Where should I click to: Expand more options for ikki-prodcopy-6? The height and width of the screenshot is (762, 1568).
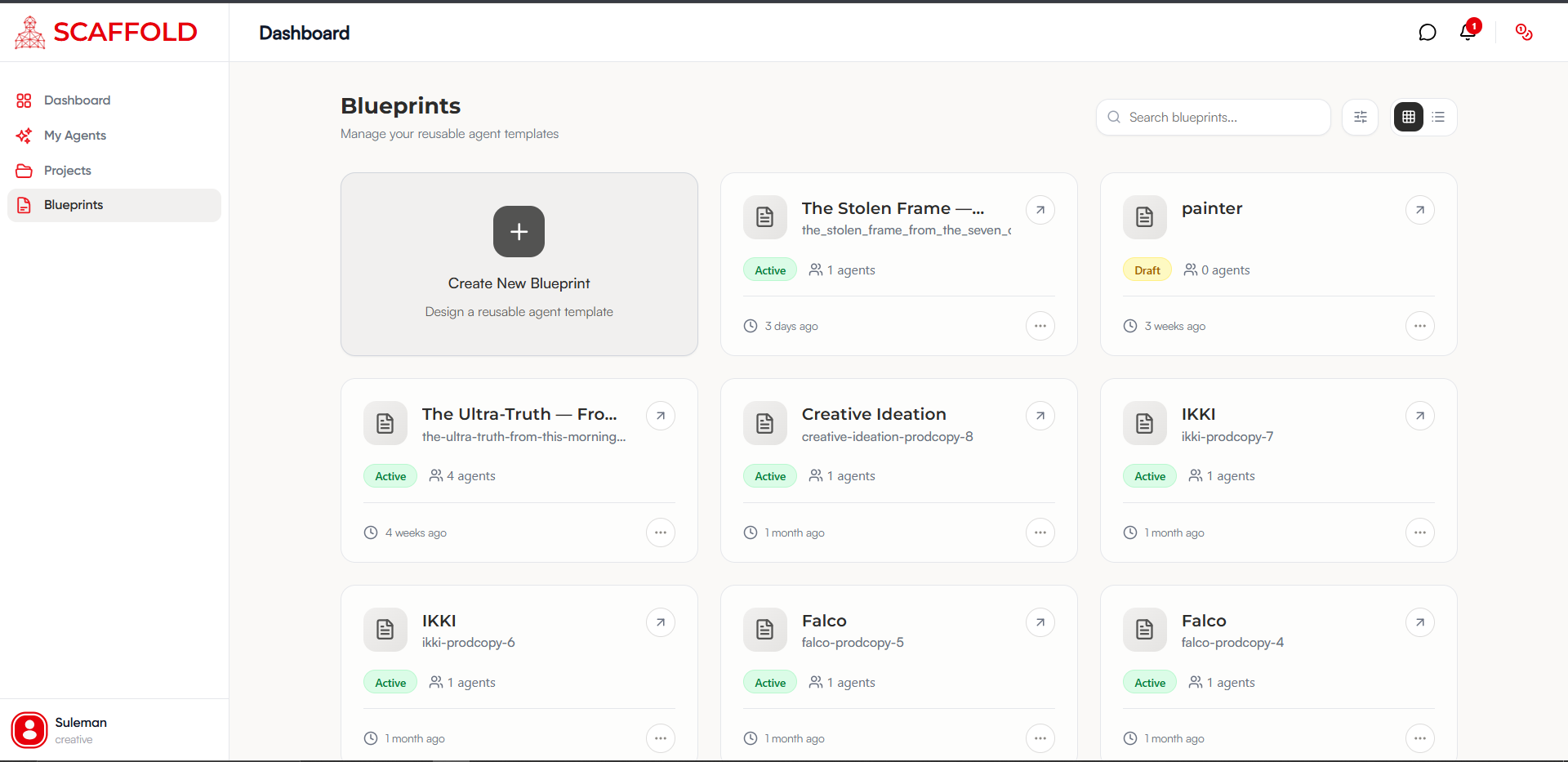click(x=661, y=738)
